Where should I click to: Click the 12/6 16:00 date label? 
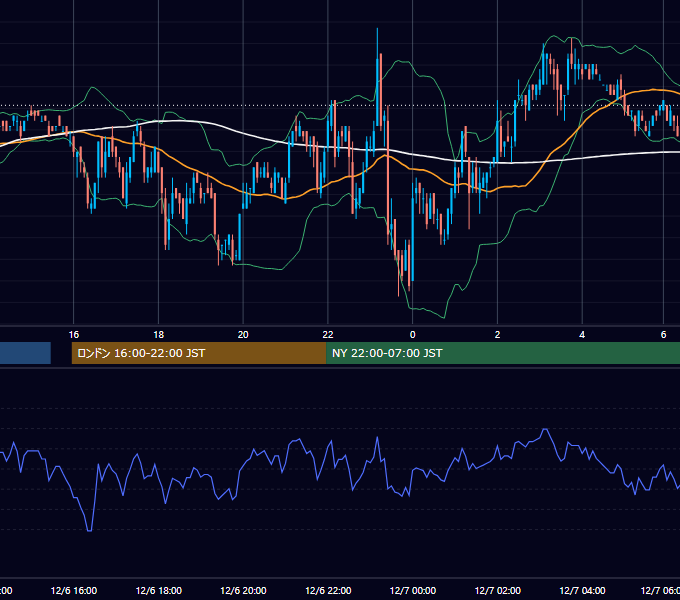coord(74,591)
